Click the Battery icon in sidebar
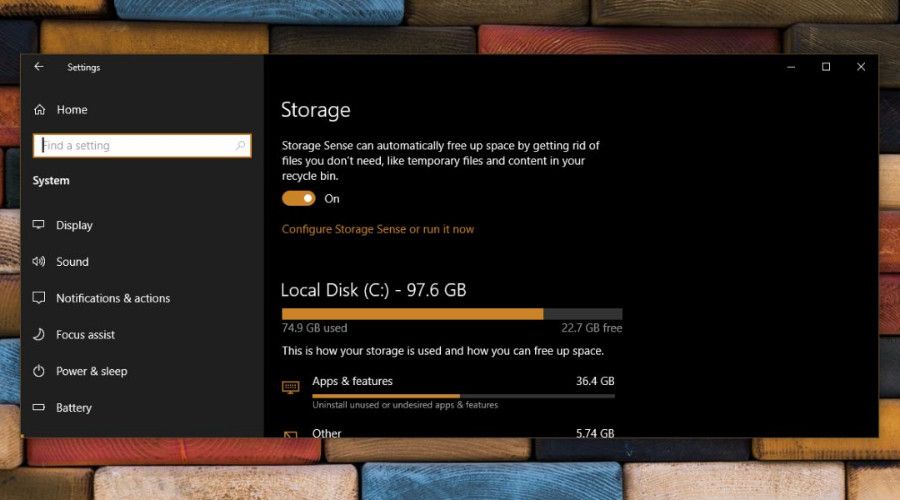This screenshot has width=900, height=500. pos(39,408)
